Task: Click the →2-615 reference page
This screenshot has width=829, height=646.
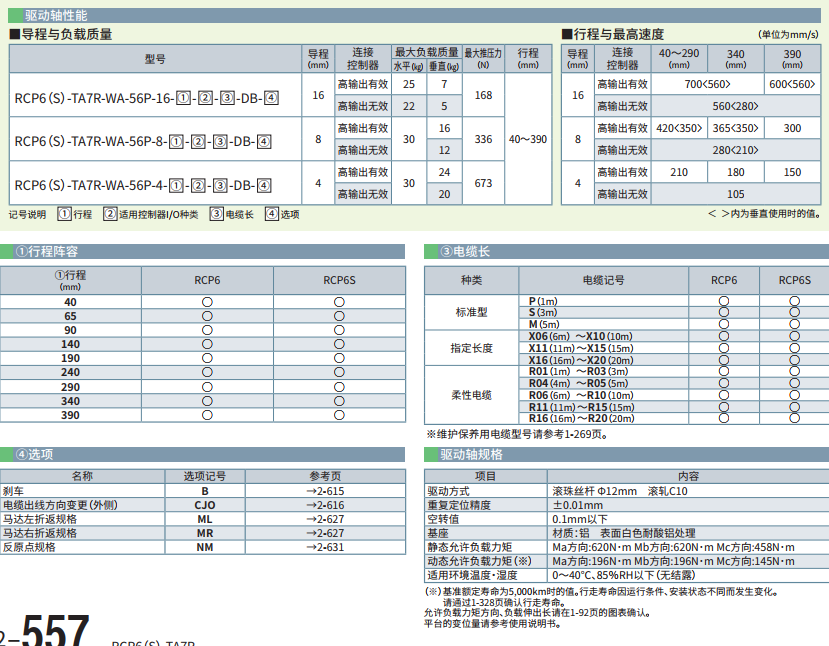Action: tap(325, 491)
